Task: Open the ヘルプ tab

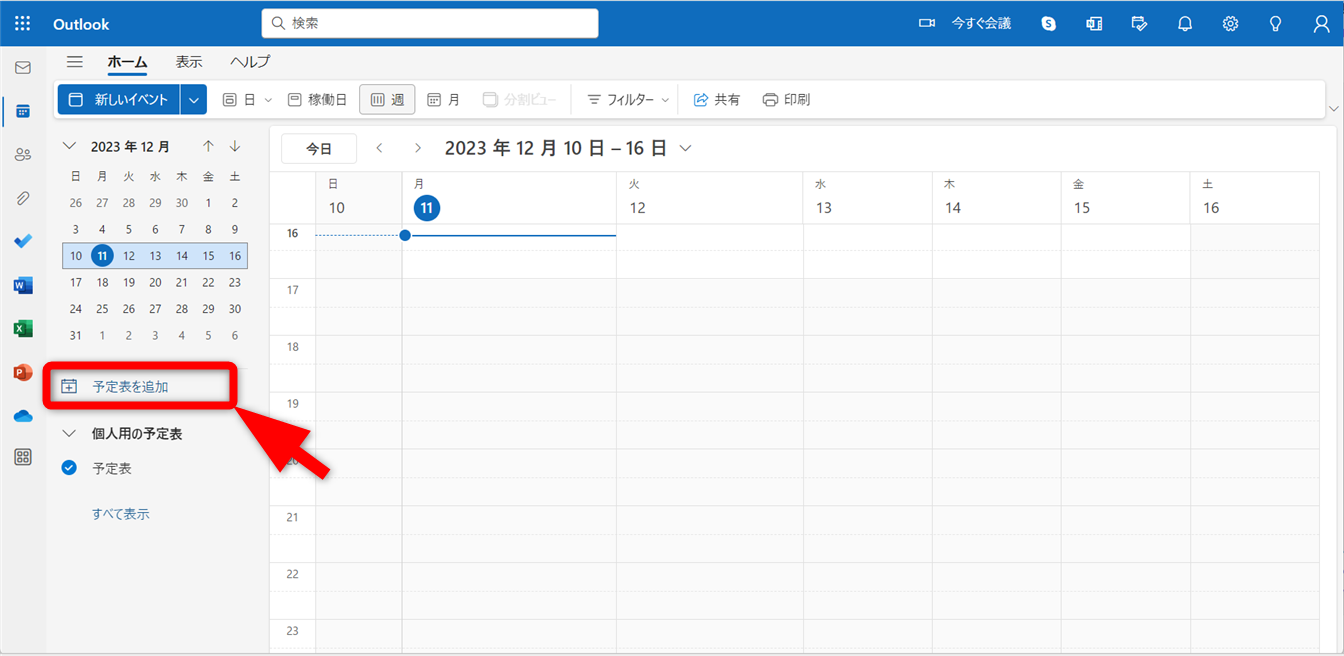Action: pos(250,62)
